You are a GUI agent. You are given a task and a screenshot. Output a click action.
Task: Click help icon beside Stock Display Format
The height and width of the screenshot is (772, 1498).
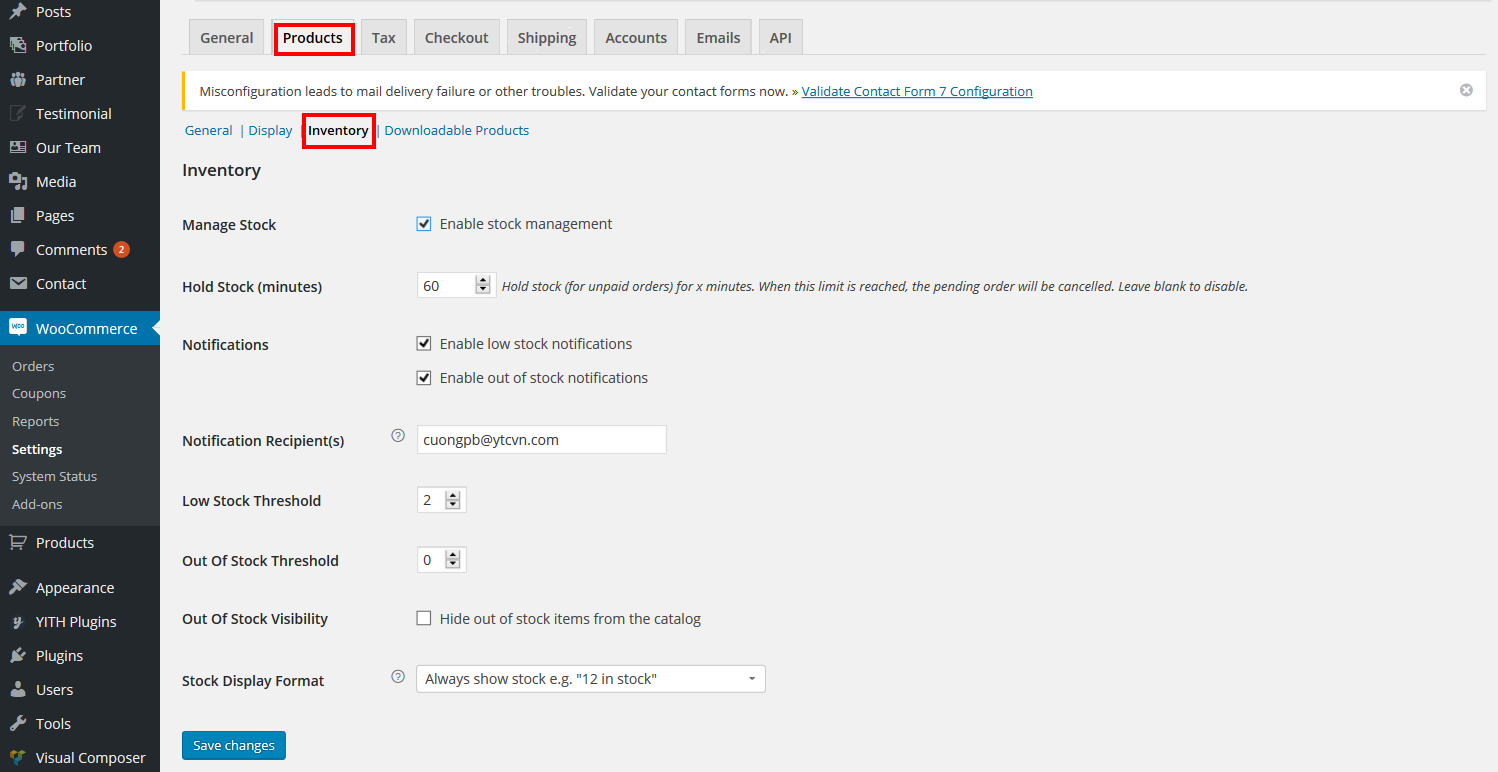click(x=398, y=677)
